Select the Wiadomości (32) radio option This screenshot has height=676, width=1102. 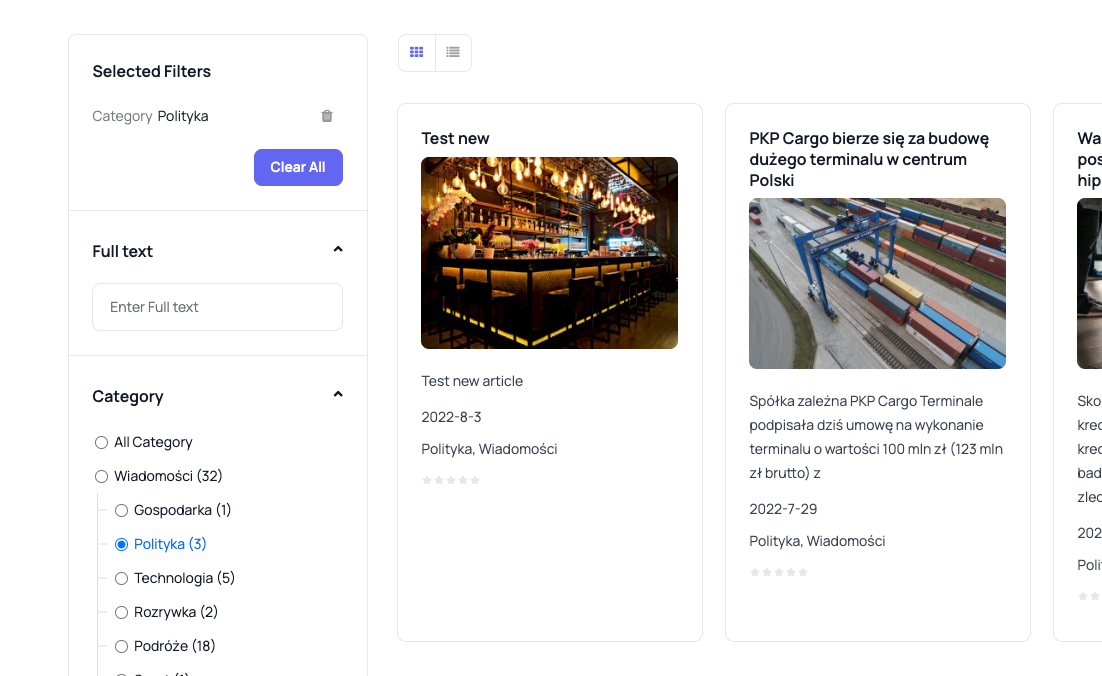[101, 476]
